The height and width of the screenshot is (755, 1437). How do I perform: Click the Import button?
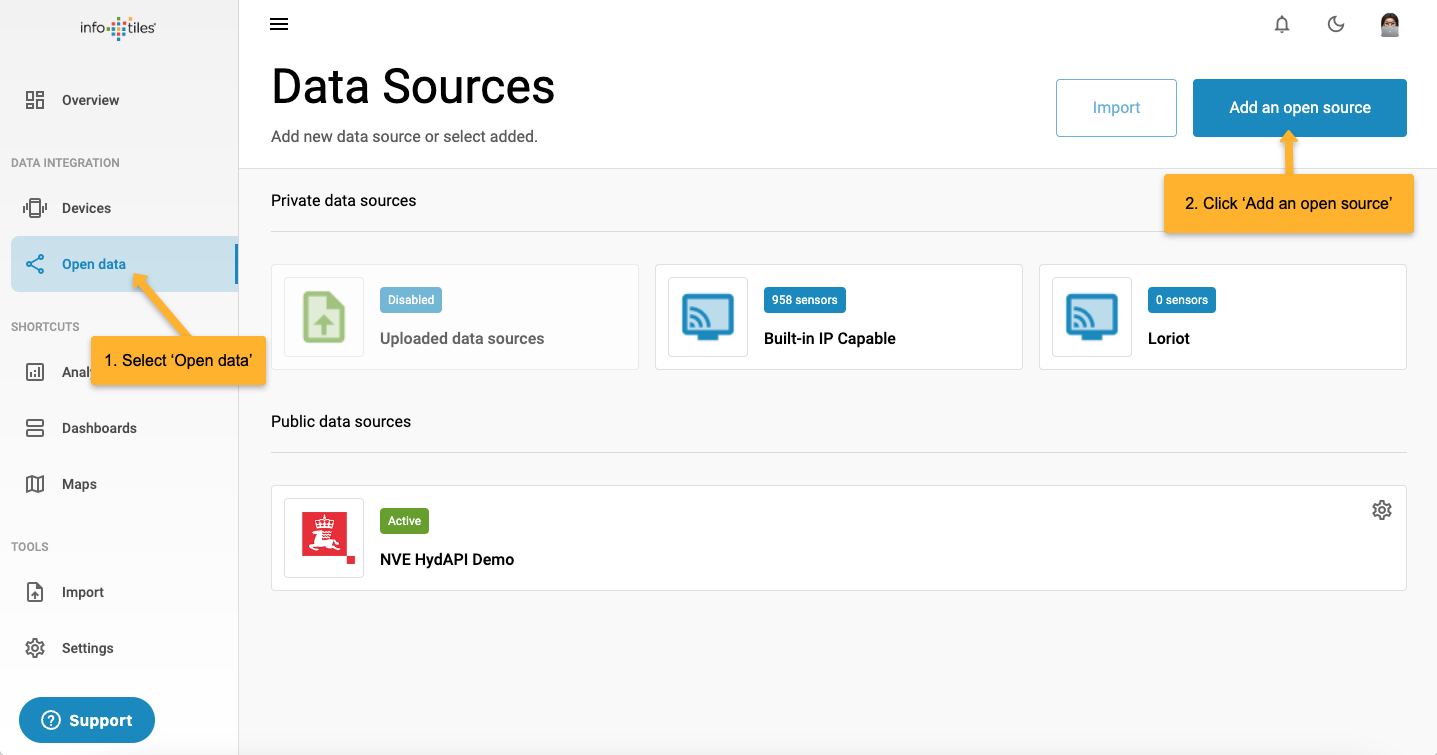pyautogui.click(x=1116, y=108)
